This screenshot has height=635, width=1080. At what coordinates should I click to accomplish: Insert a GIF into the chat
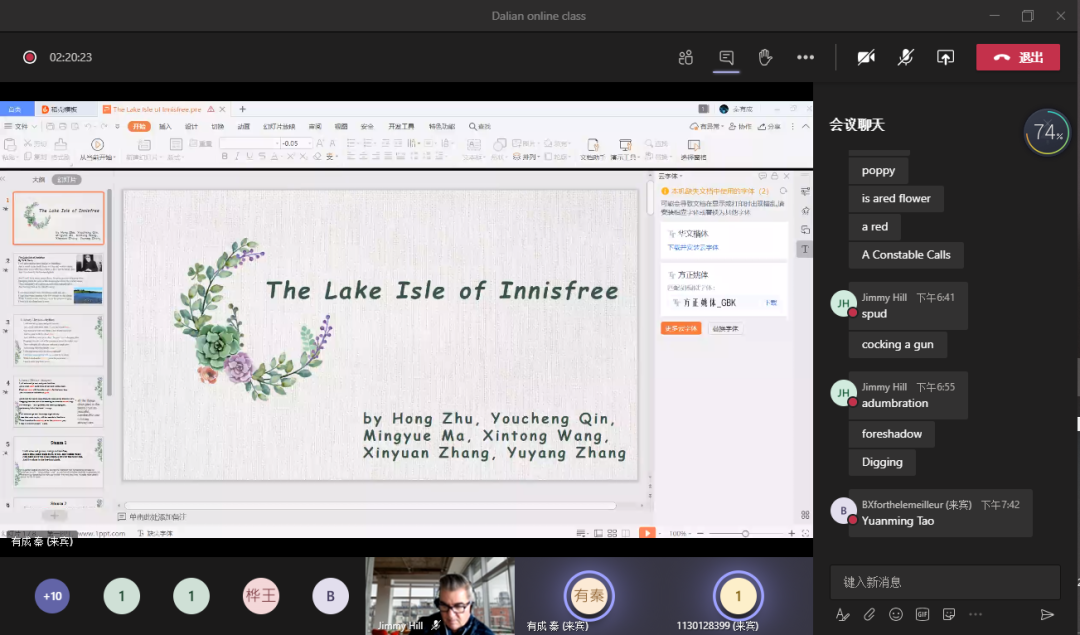(x=922, y=614)
